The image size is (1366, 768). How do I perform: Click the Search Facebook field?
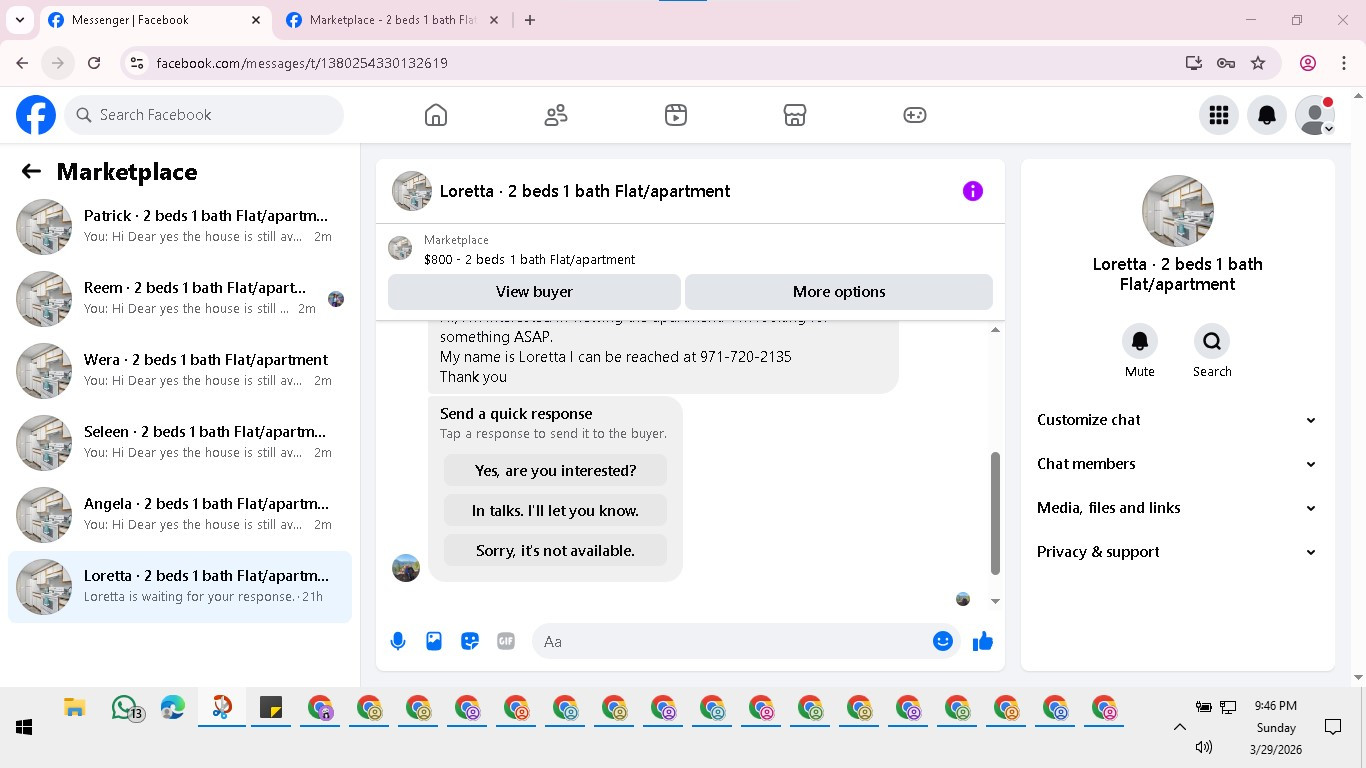[x=204, y=115]
